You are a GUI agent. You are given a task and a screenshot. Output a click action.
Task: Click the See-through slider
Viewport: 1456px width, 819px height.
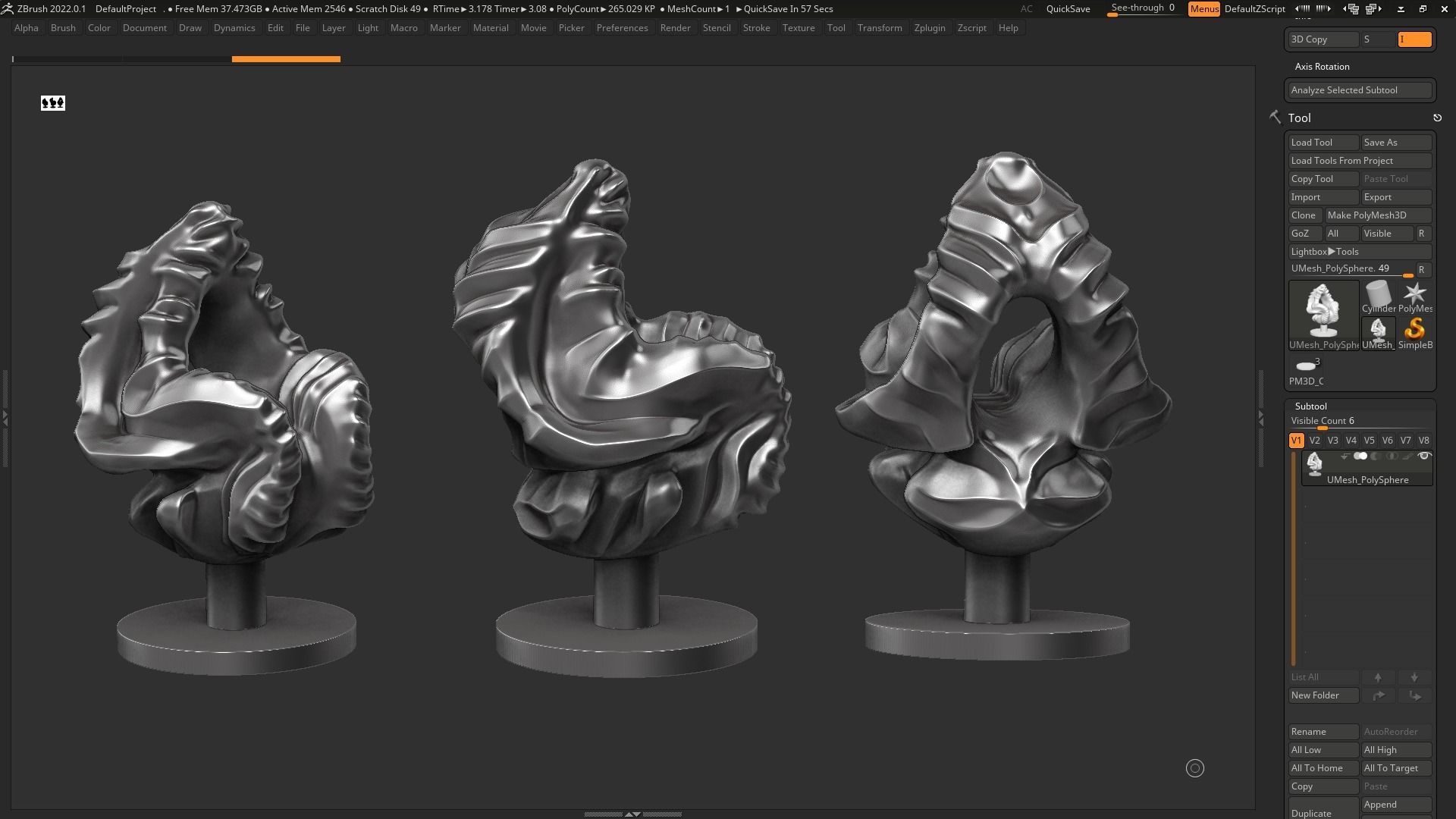1144,9
